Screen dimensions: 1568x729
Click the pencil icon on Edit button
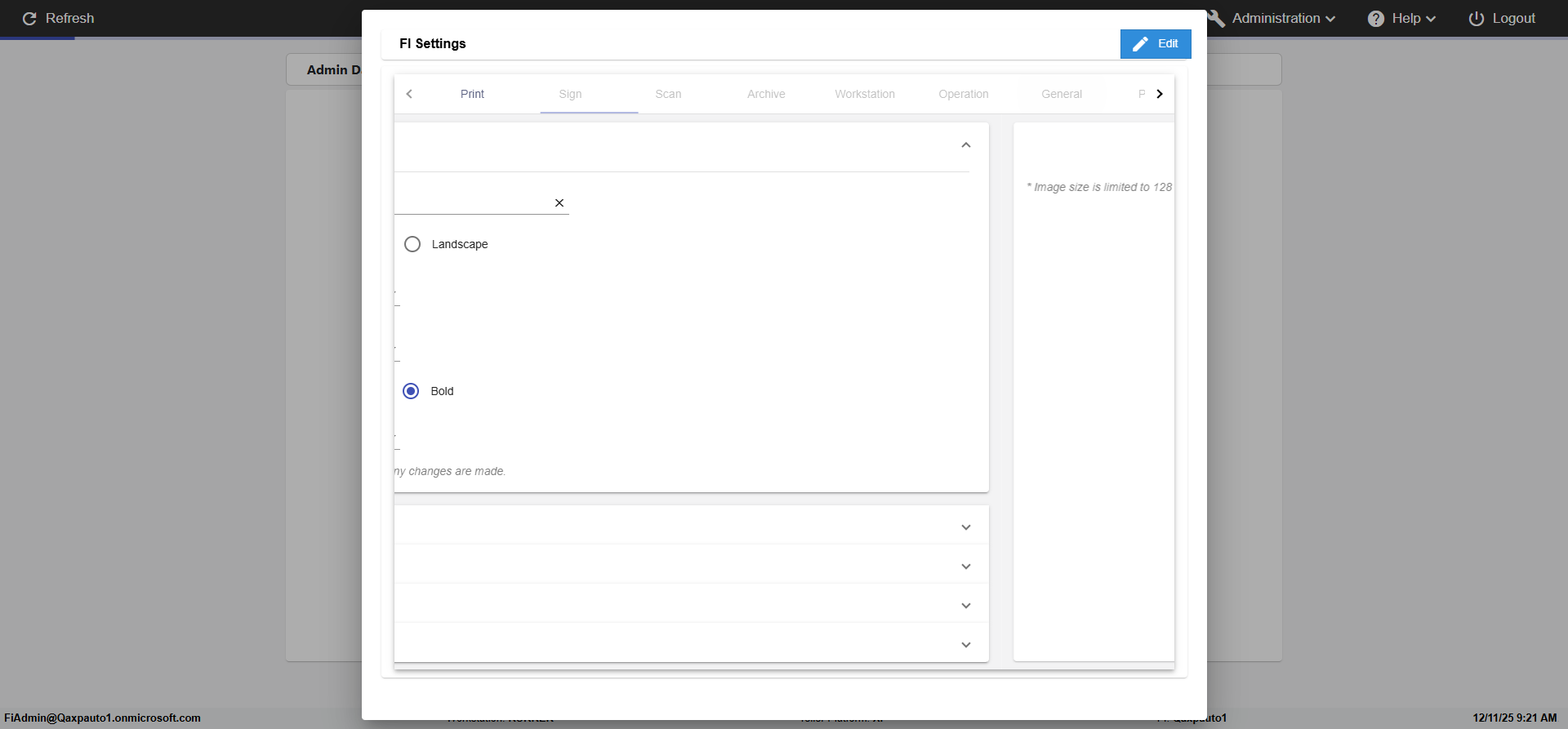pos(1141,44)
